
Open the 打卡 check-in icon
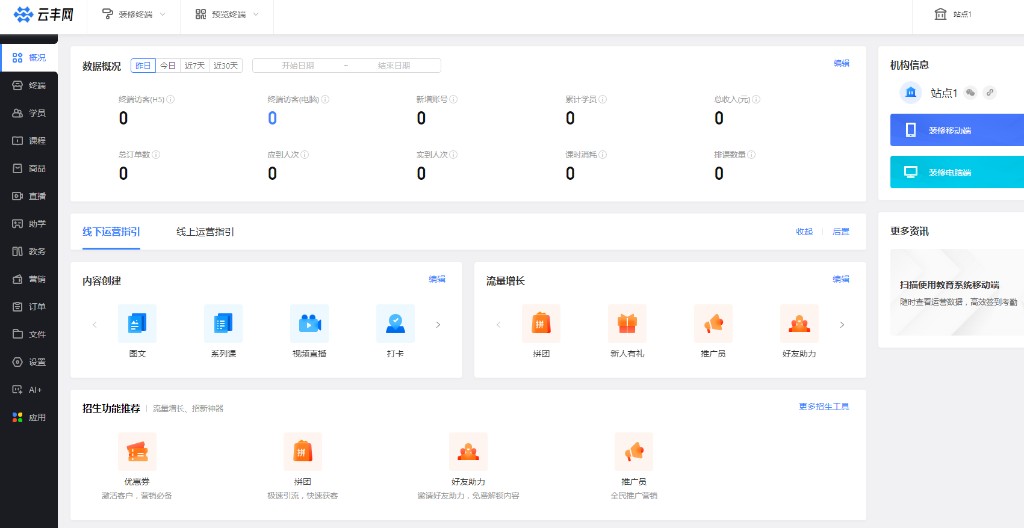(395, 323)
